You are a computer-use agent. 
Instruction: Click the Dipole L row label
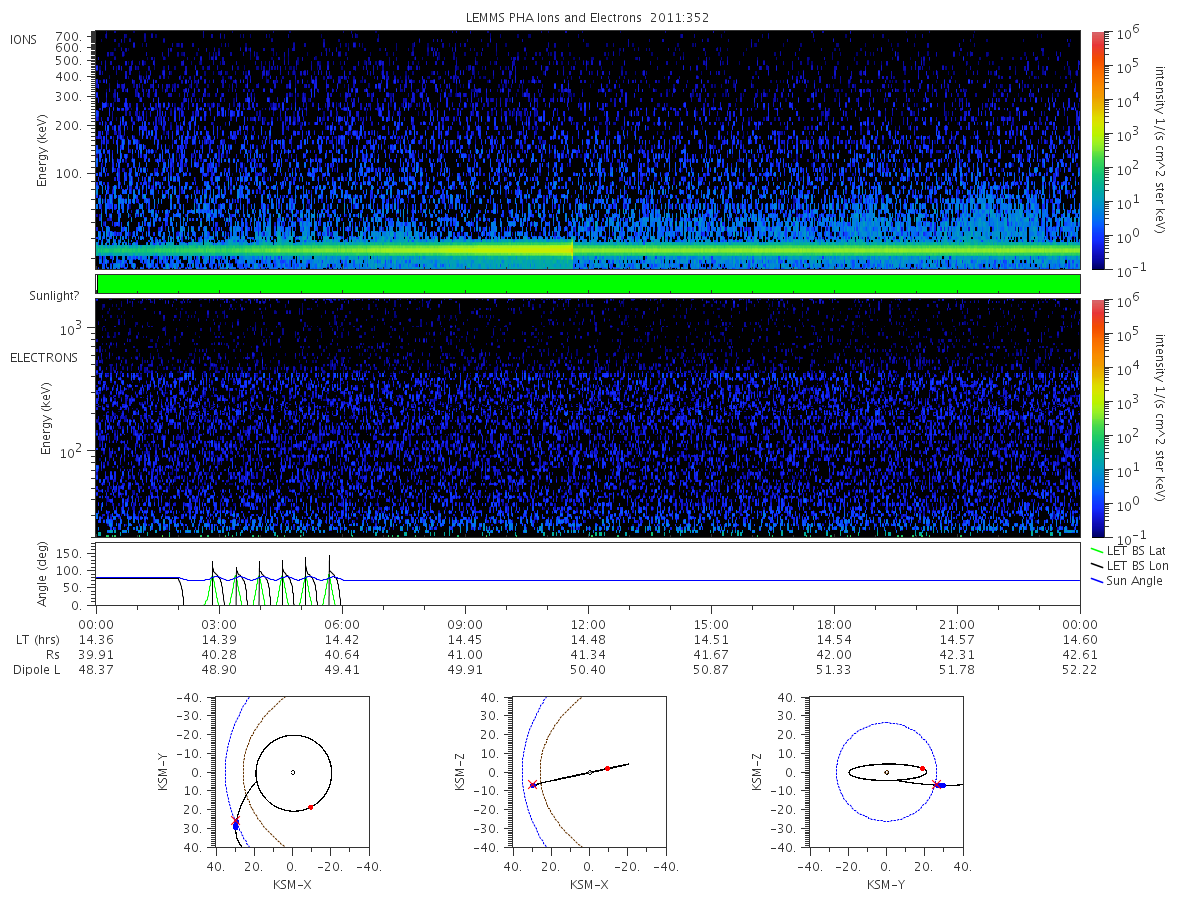click(37, 669)
